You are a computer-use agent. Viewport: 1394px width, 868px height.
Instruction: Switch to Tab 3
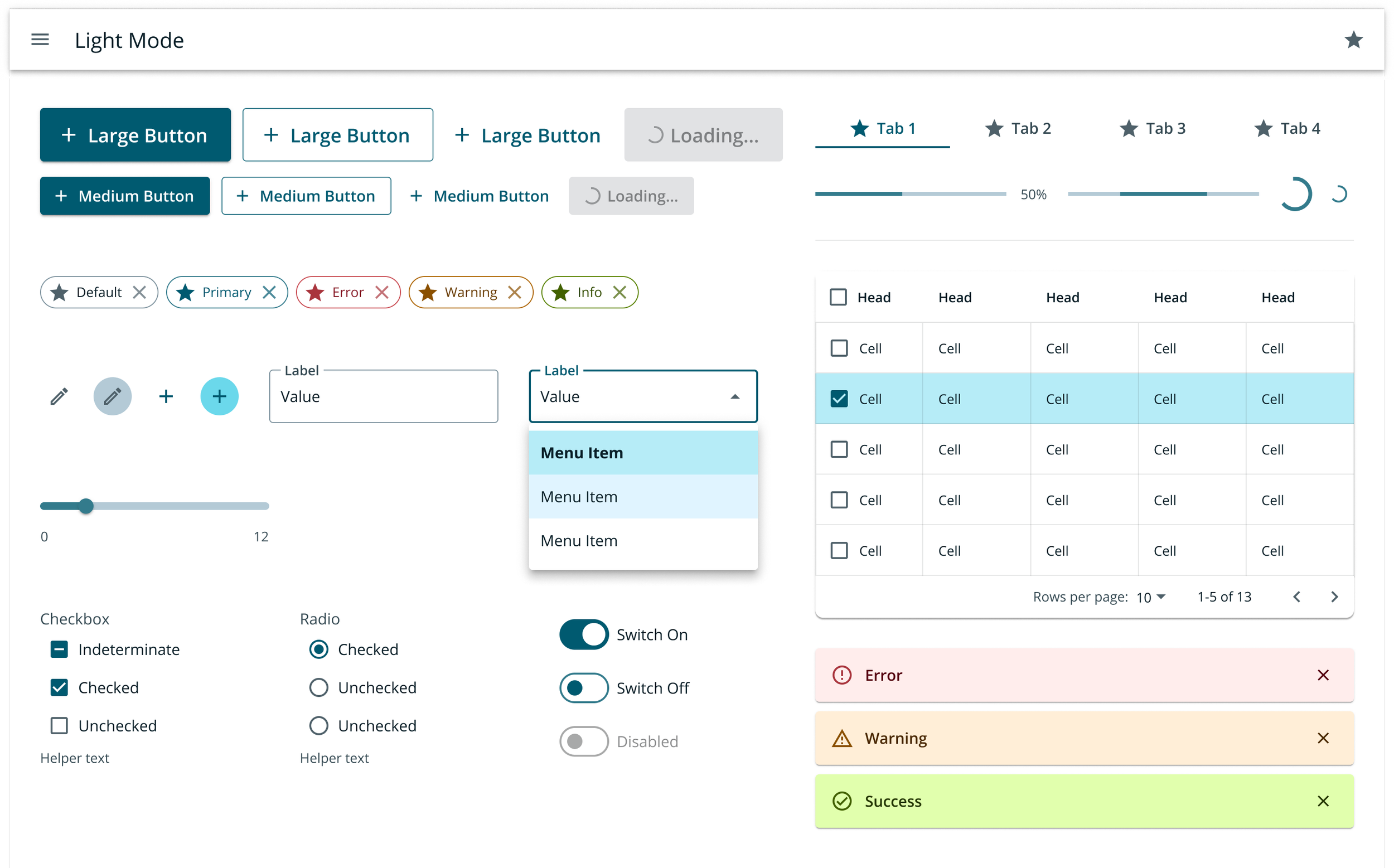(x=1151, y=129)
